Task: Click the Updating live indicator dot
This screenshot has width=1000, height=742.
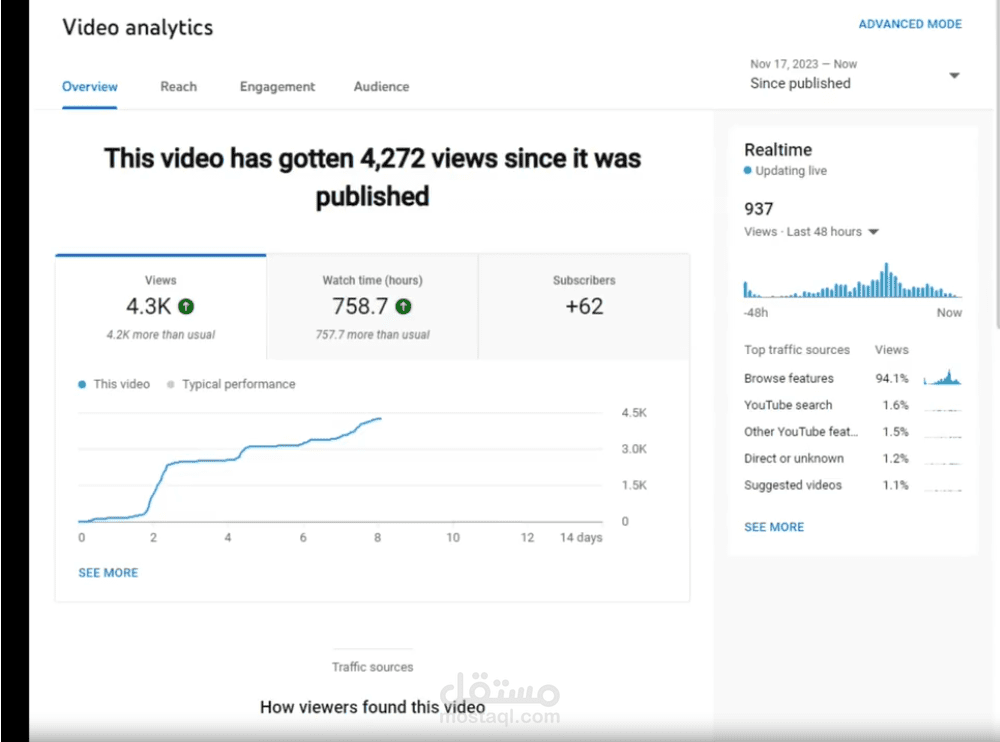Action: pyautogui.click(x=747, y=170)
